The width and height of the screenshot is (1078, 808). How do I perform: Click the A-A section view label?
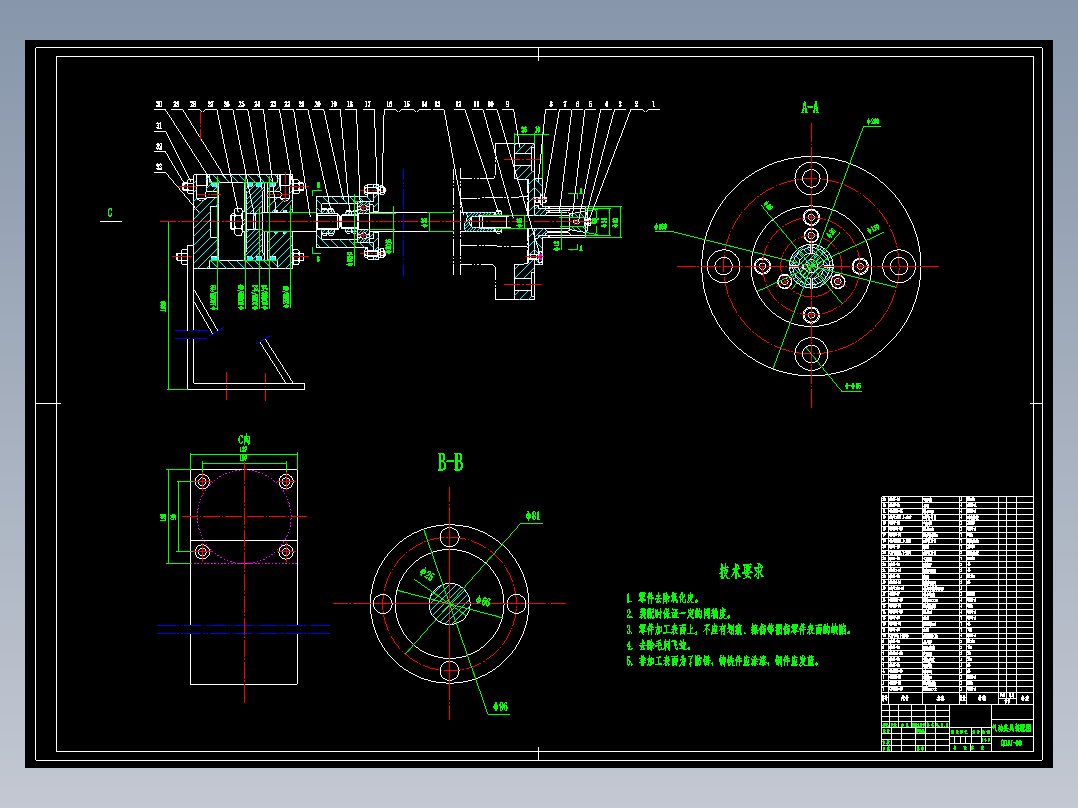tap(810, 107)
